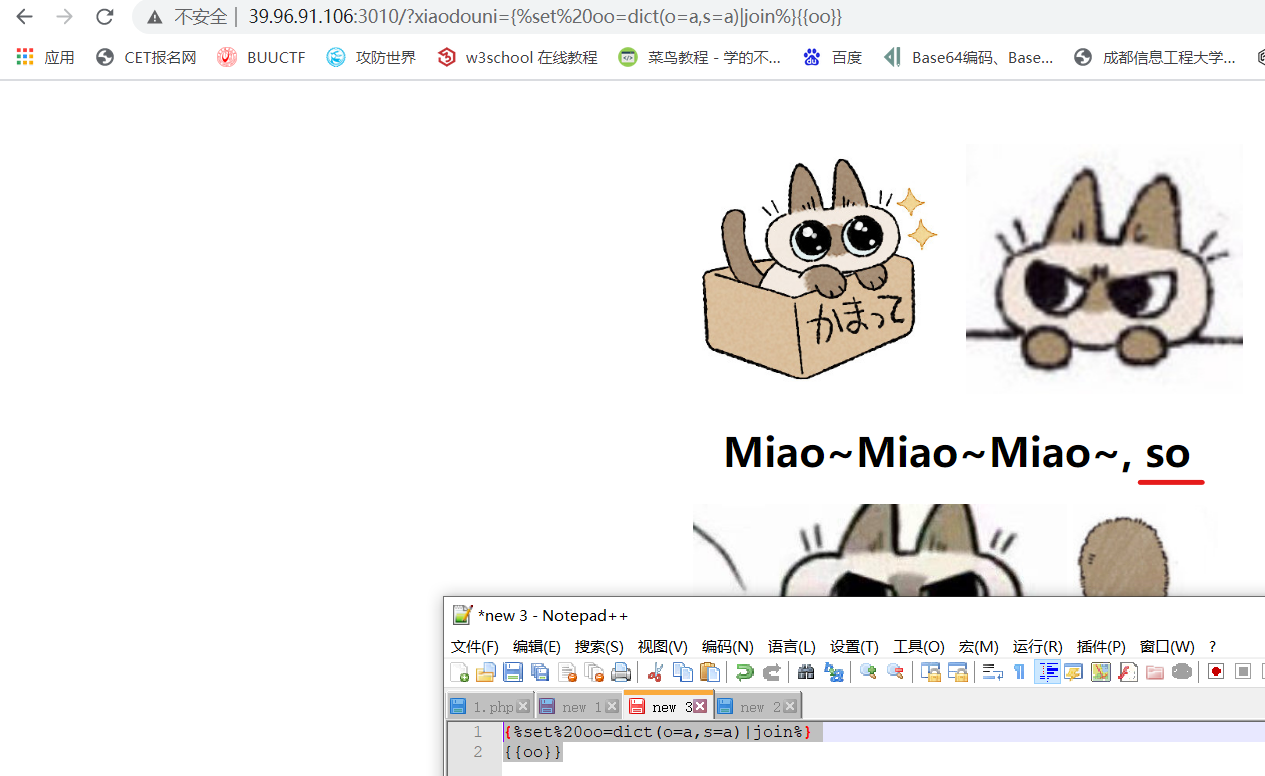This screenshot has width=1265, height=776.
Task: Open Replace with the toolbar icon
Action: 833,672
